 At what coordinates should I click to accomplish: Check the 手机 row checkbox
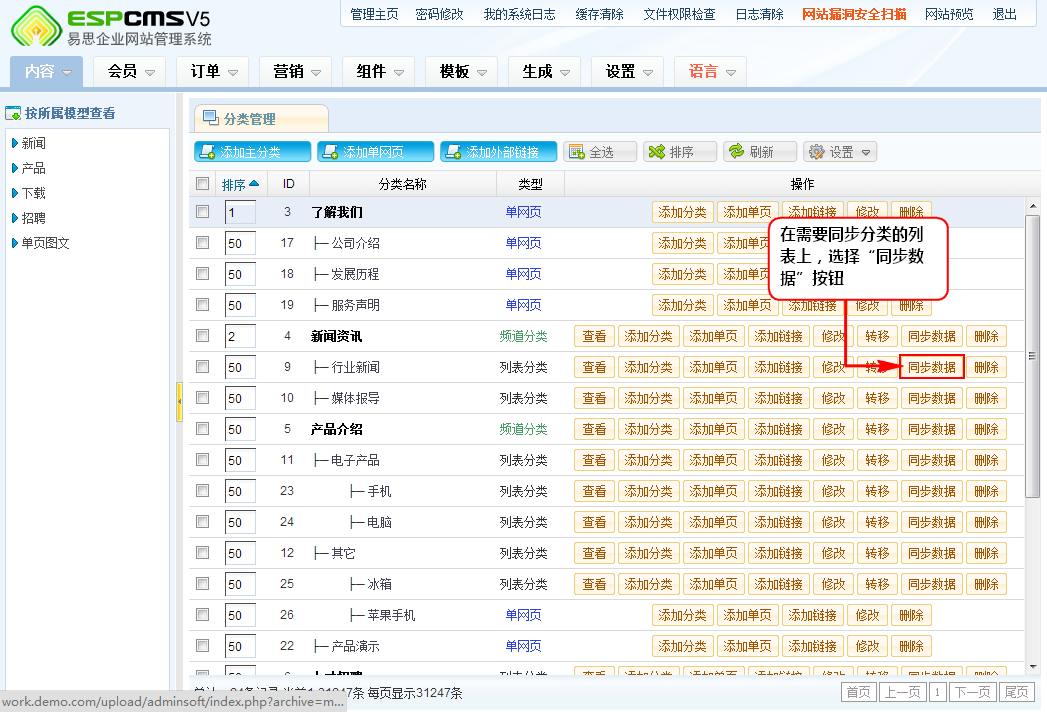click(x=202, y=490)
